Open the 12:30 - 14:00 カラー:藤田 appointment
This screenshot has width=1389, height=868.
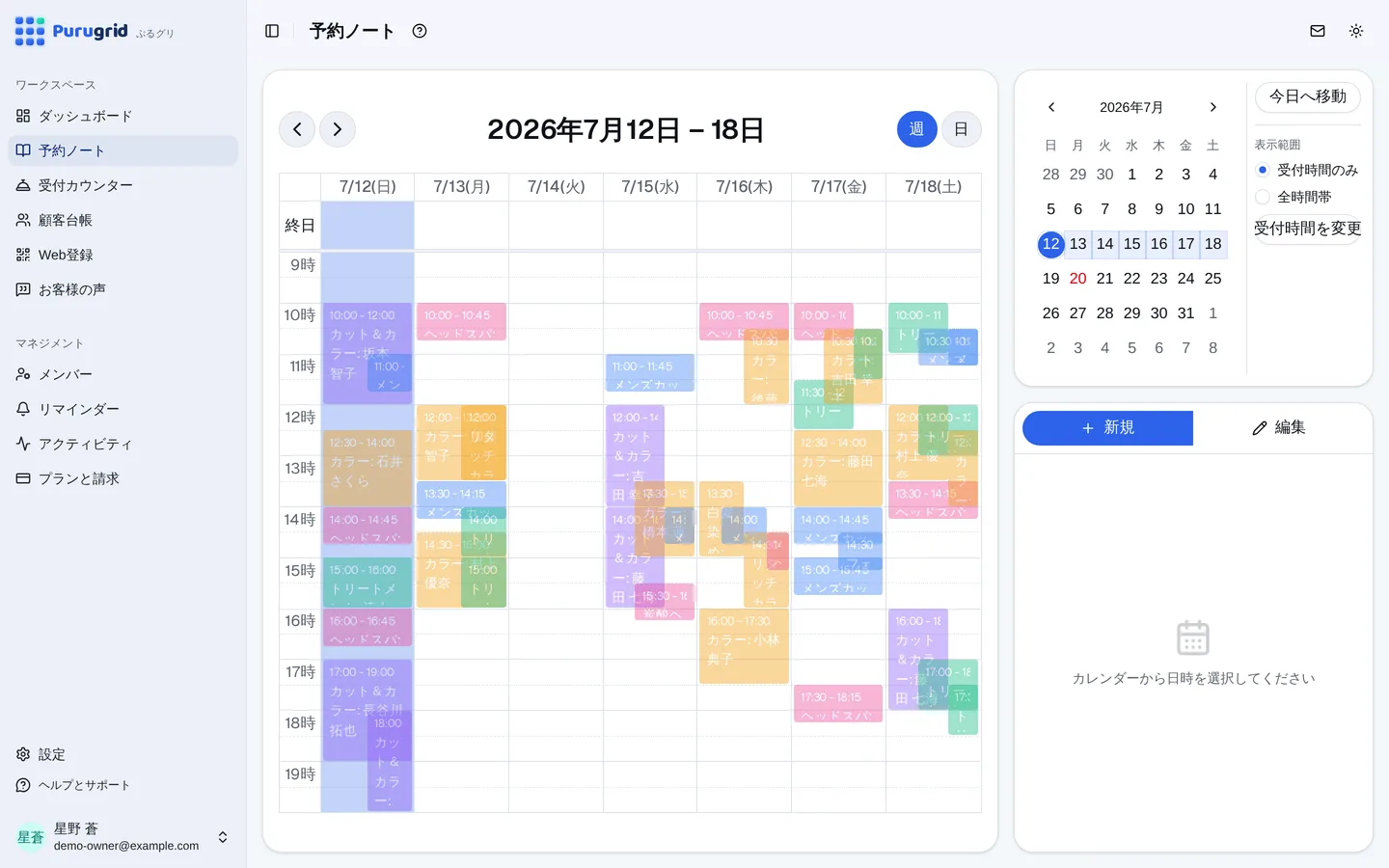(x=838, y=469)
